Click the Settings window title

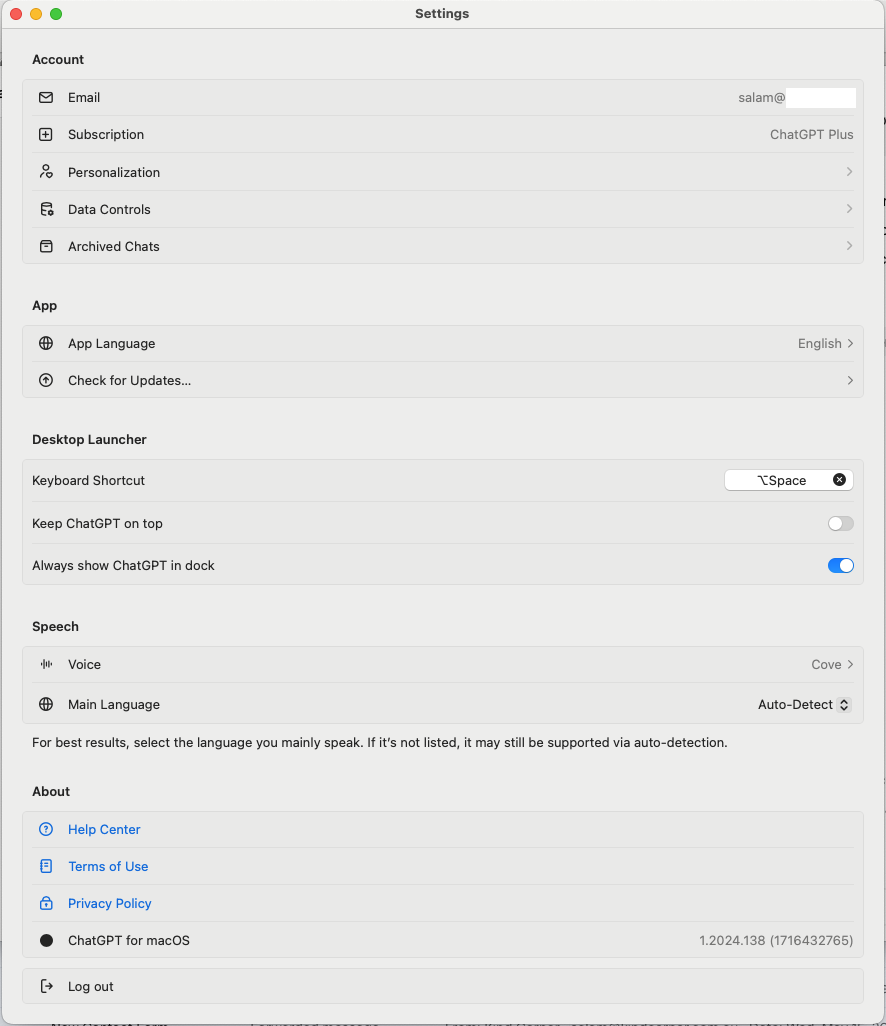[x=442, y=14]
